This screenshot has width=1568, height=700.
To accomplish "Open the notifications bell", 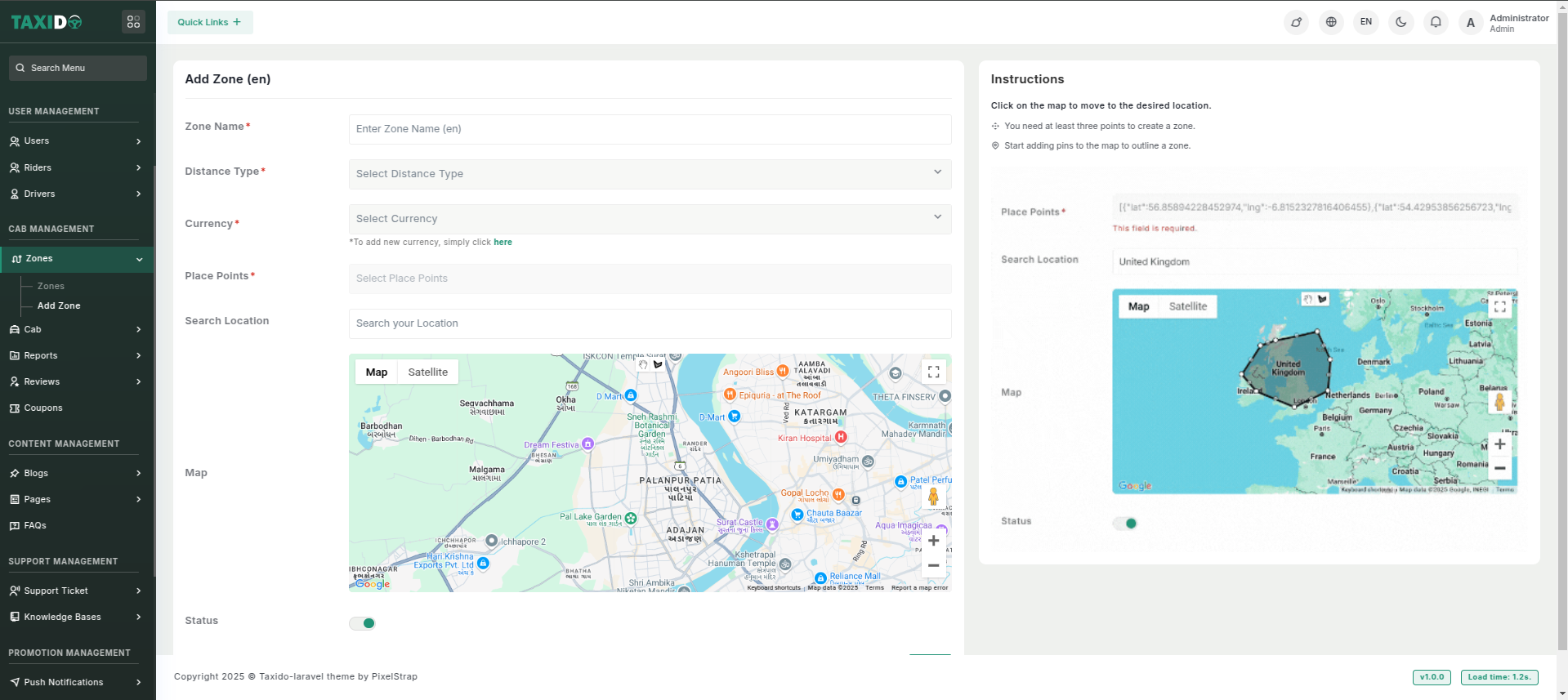I will click(1436, 22).
